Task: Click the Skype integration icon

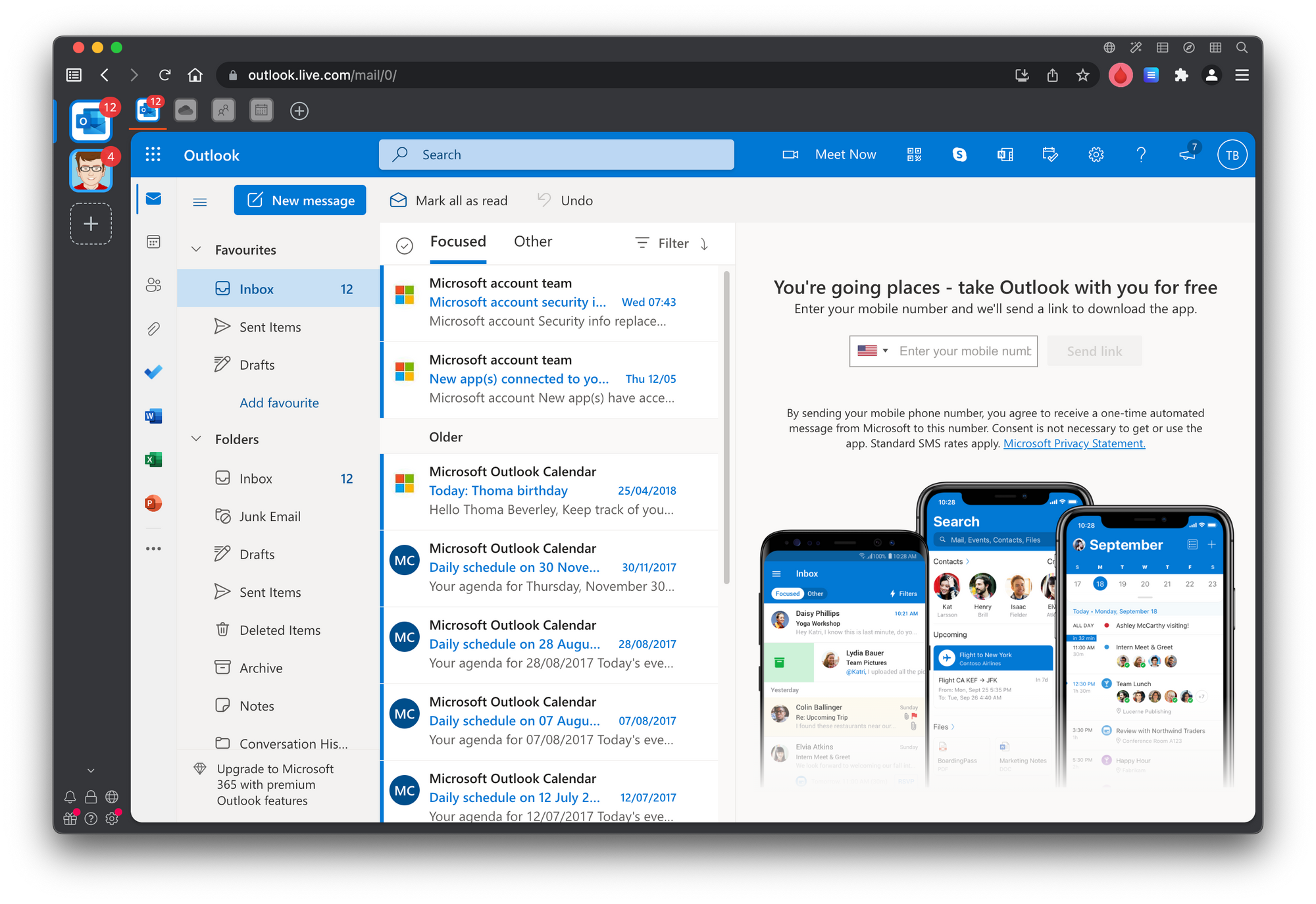Action: click(958, 154)
